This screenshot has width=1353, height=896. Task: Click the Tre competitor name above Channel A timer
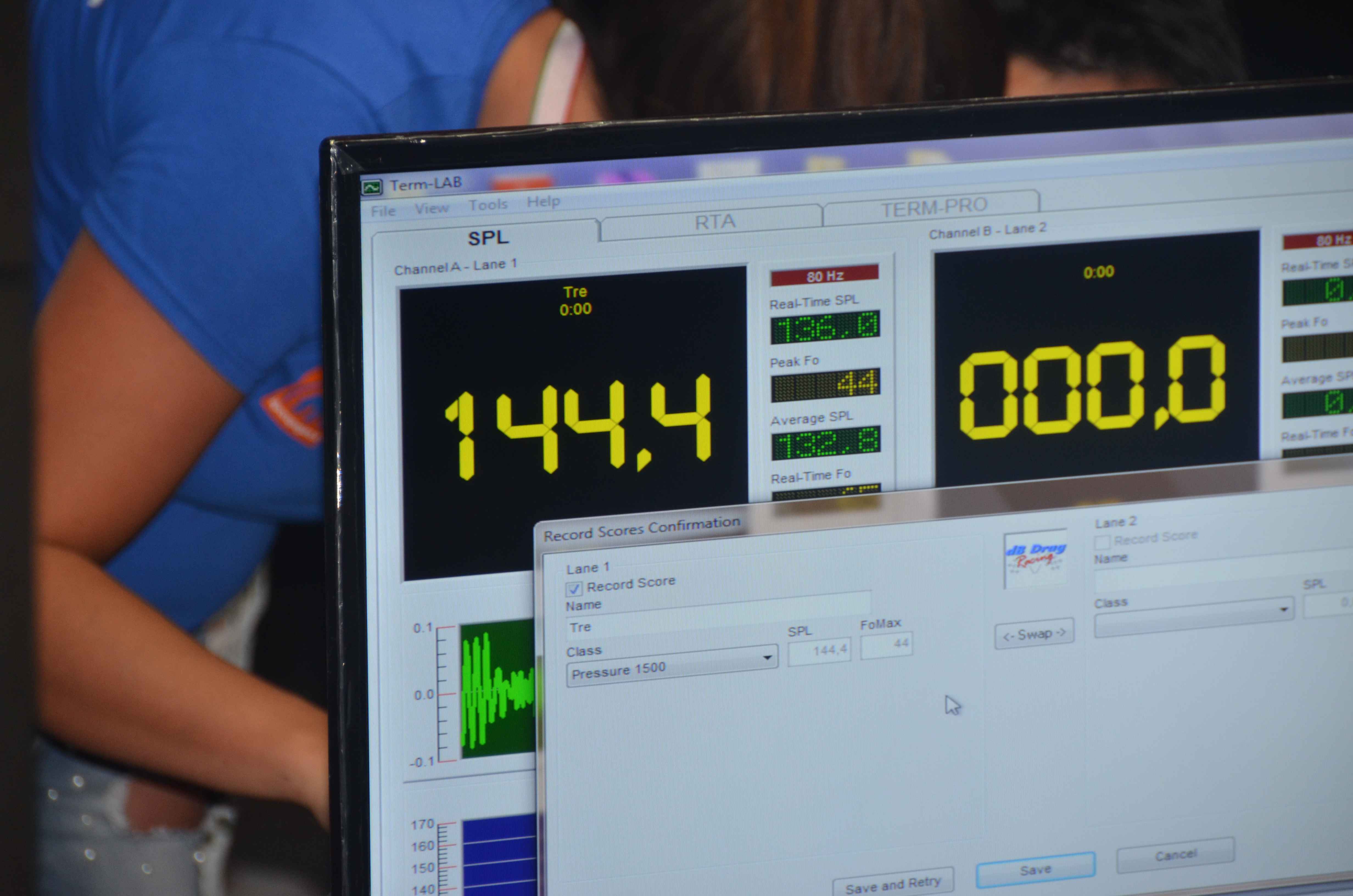coord(575,292)
